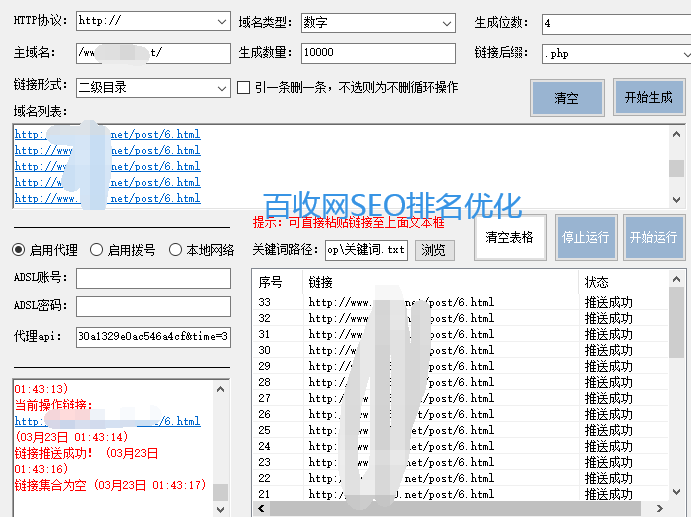Click the 清空表格 button
Viewport: 691px width, 517px height.
tap(510, 238)
